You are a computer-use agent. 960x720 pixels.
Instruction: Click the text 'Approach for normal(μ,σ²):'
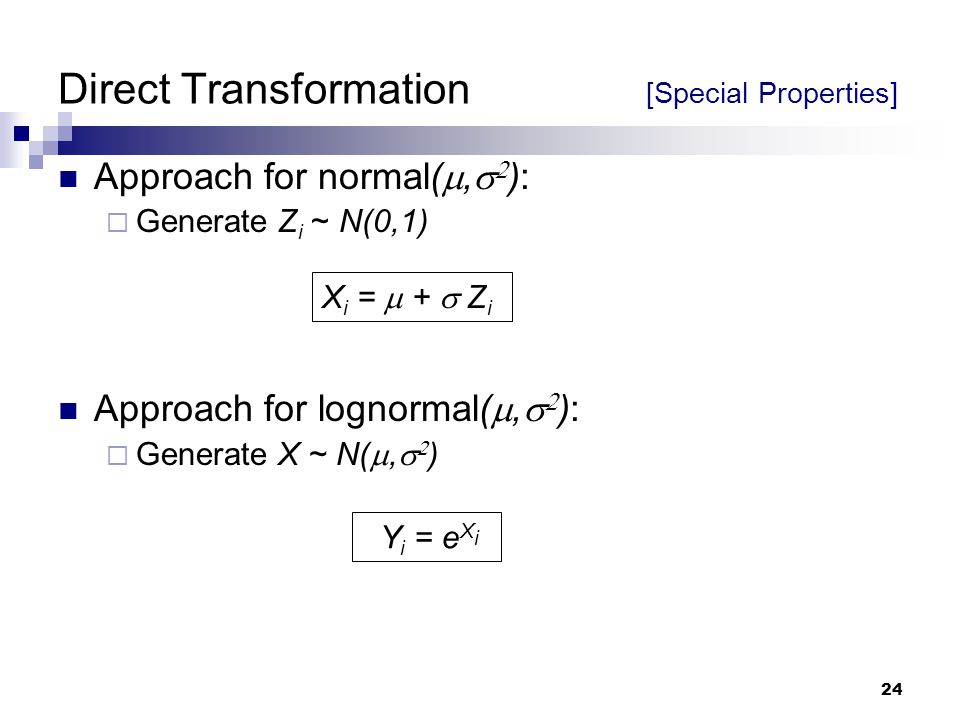point(311,178)
